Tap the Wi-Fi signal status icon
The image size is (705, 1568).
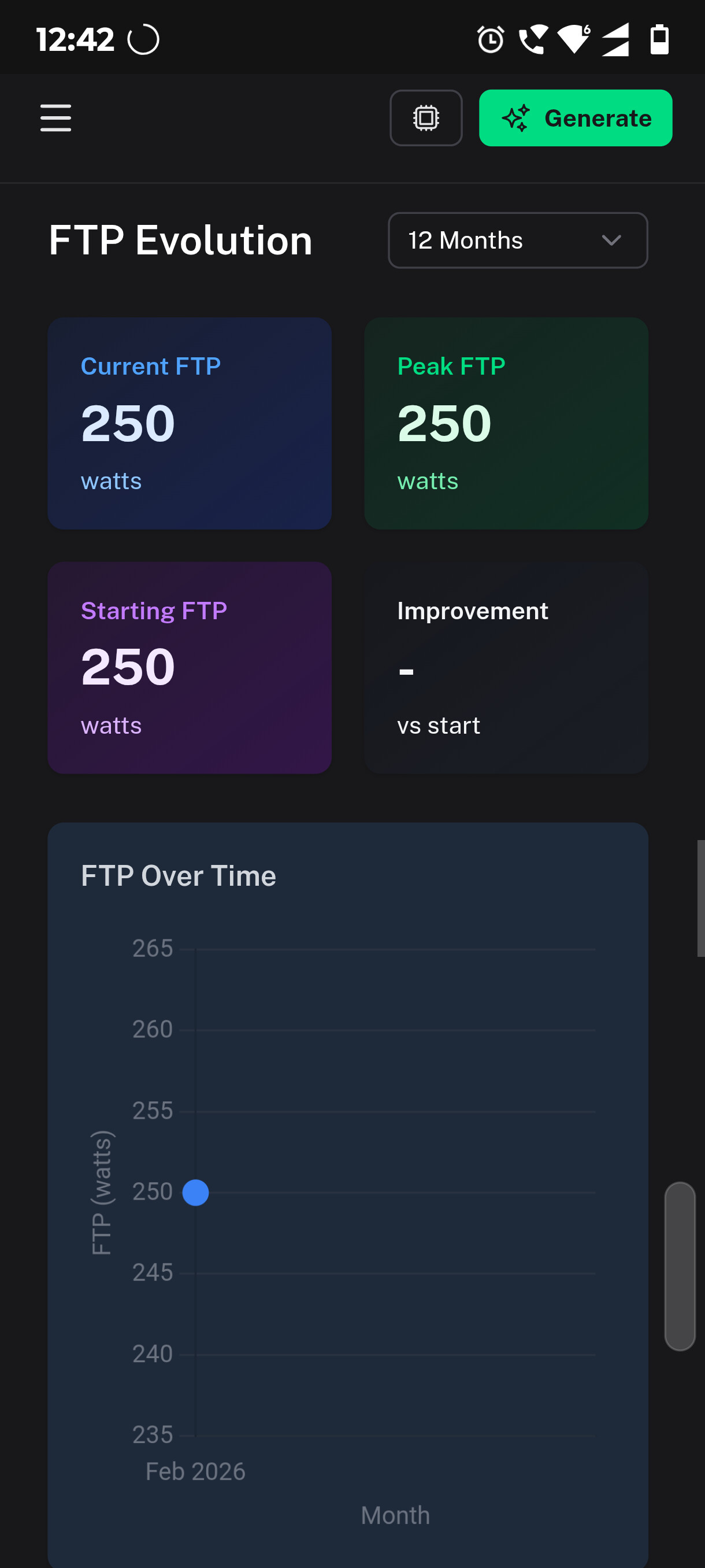pos(574,40)
